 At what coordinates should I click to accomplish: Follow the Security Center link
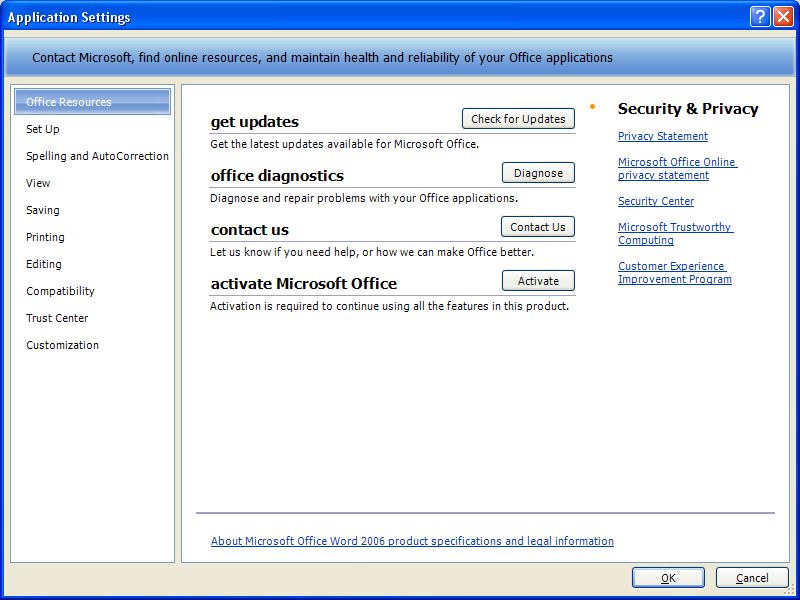click(x=655, y=201)
